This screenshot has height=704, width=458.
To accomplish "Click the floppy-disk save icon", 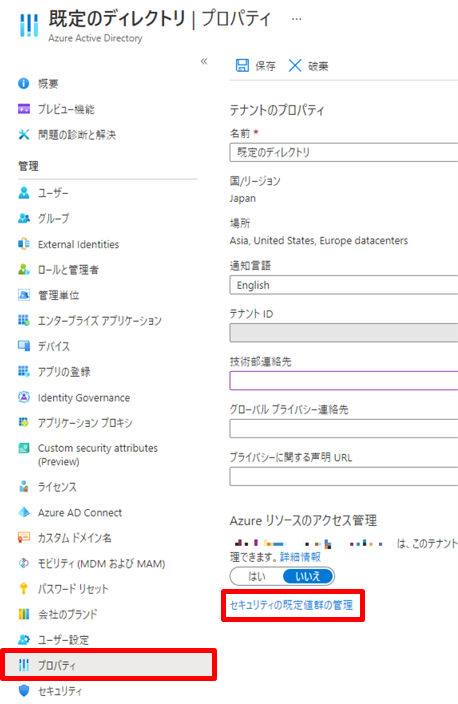I will coord(242,66).
